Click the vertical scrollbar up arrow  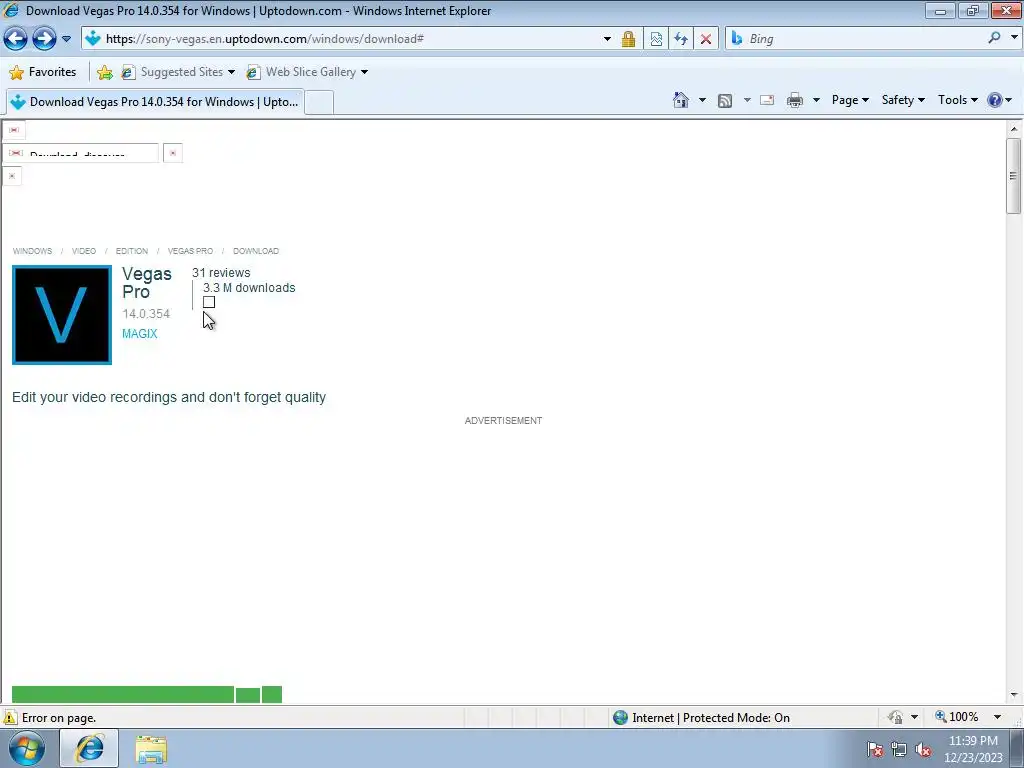1014,129
